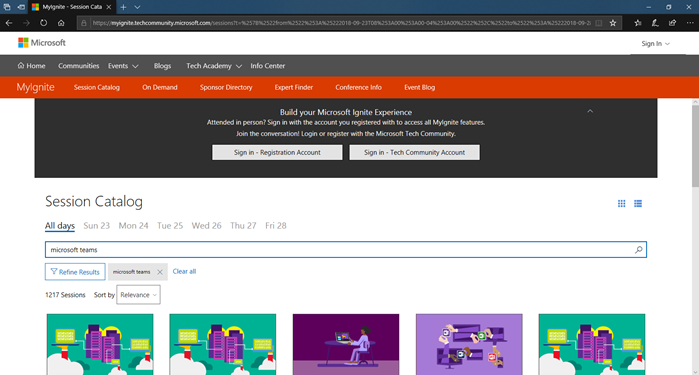Click Sign in - Registration Account button
Screen dimensions: 699x375
277,152
